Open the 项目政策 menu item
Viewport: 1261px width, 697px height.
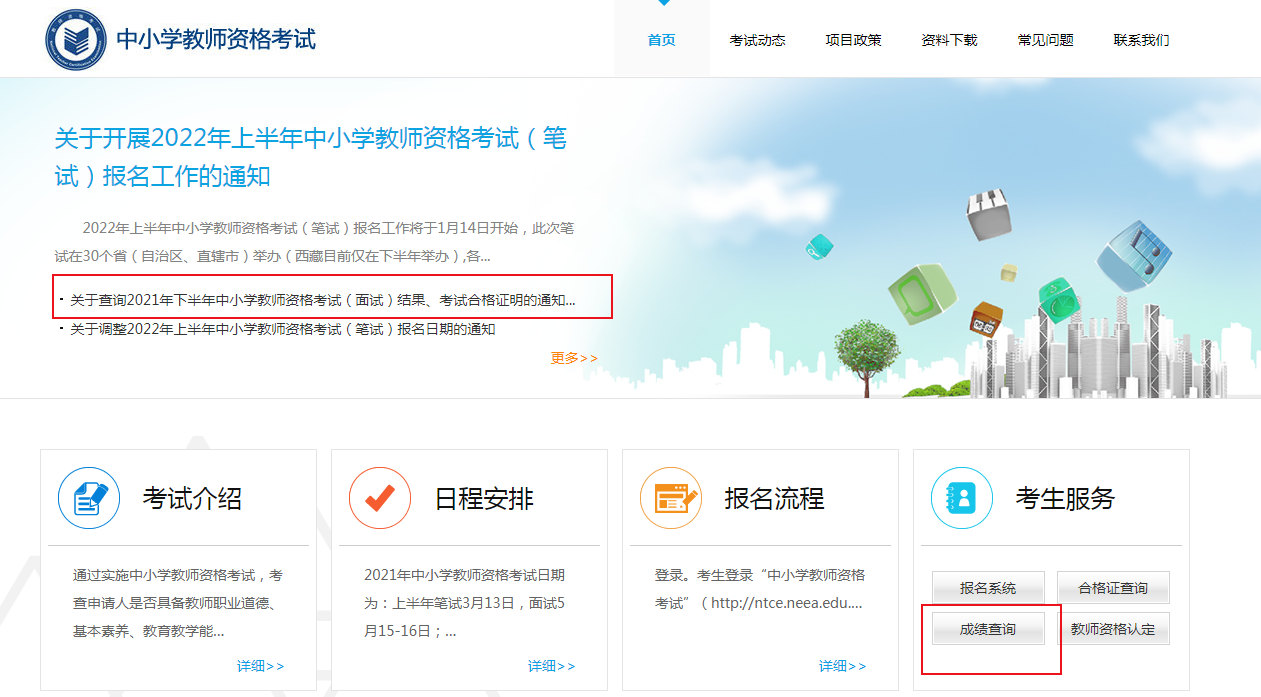click(853, 40)
